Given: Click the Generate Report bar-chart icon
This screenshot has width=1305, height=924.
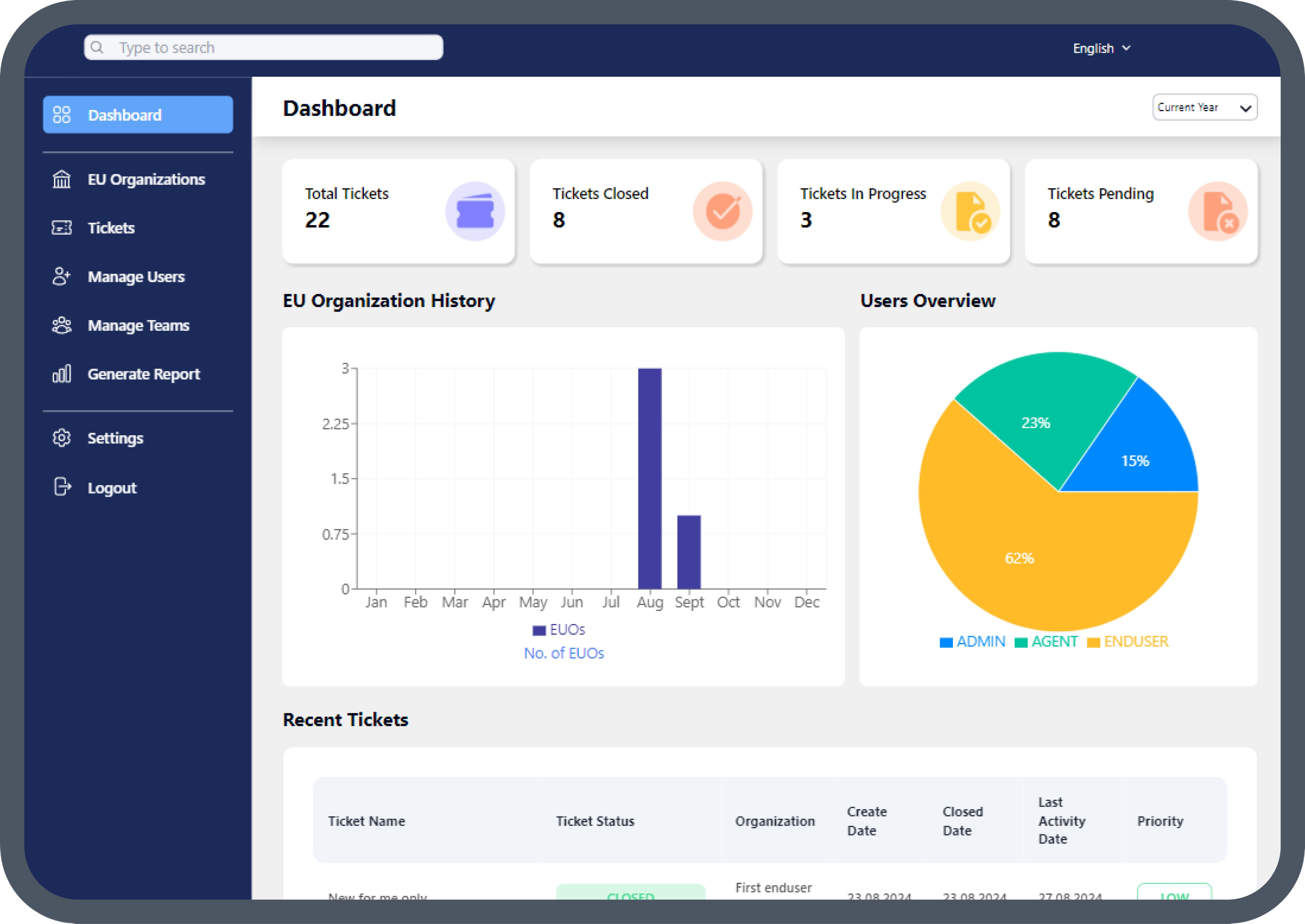Looking at the screenshot, I should tap(62, 374).
